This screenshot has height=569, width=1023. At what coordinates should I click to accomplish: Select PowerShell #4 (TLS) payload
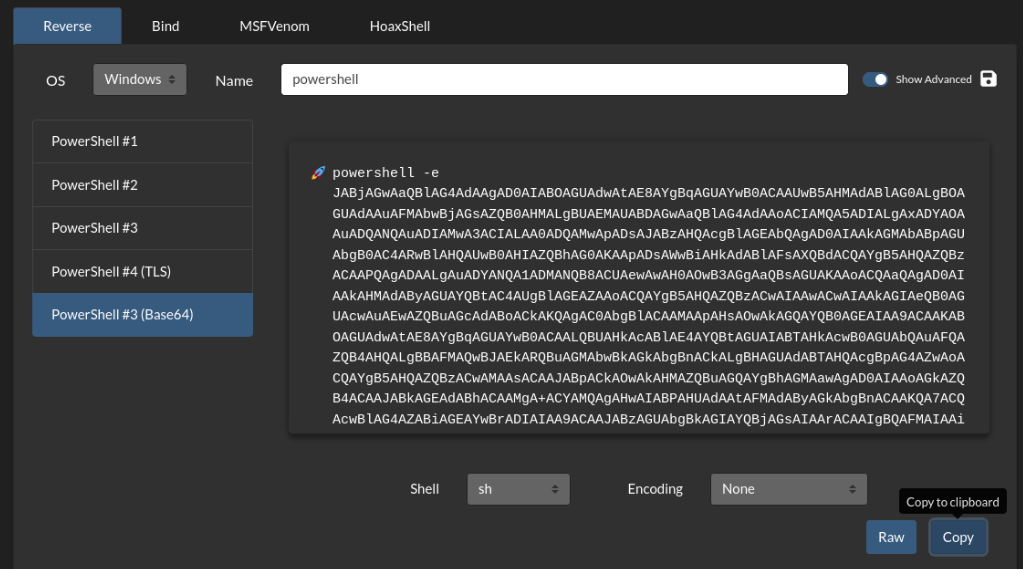pos(142,271)
